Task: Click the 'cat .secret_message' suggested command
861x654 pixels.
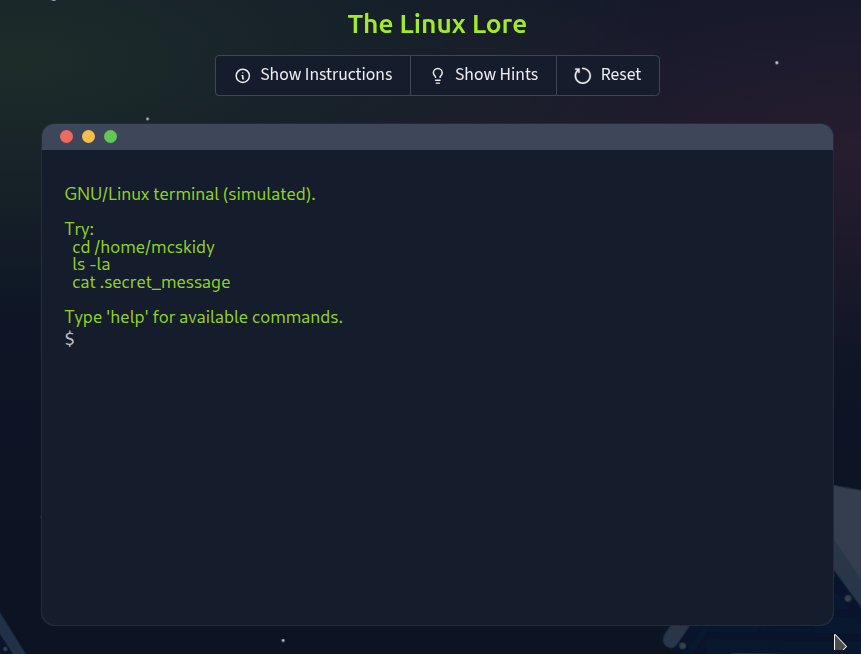Action: [151, 283]
